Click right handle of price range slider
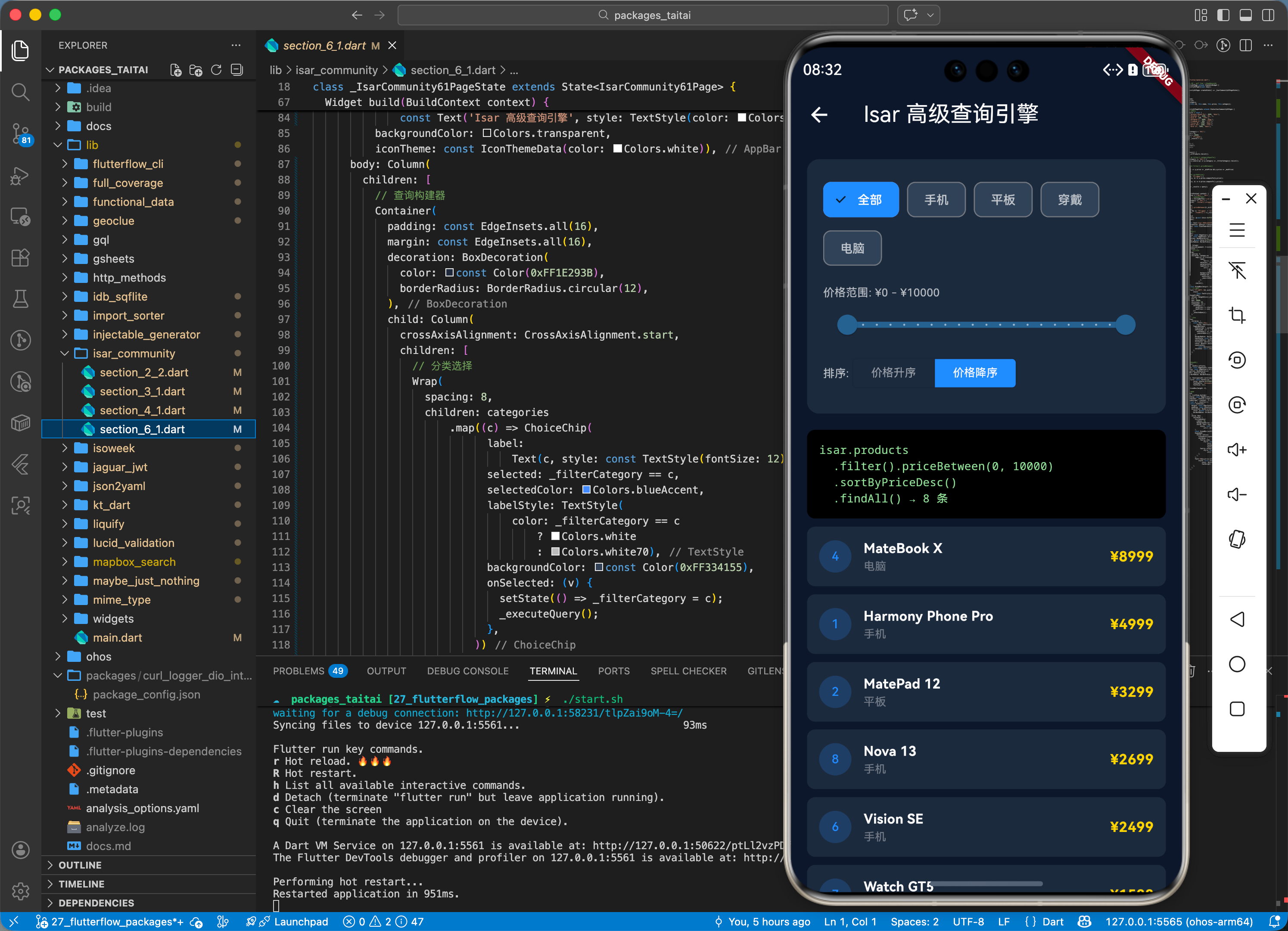The width and height of the screenshot is (1288, 931). pos(1125,325)
